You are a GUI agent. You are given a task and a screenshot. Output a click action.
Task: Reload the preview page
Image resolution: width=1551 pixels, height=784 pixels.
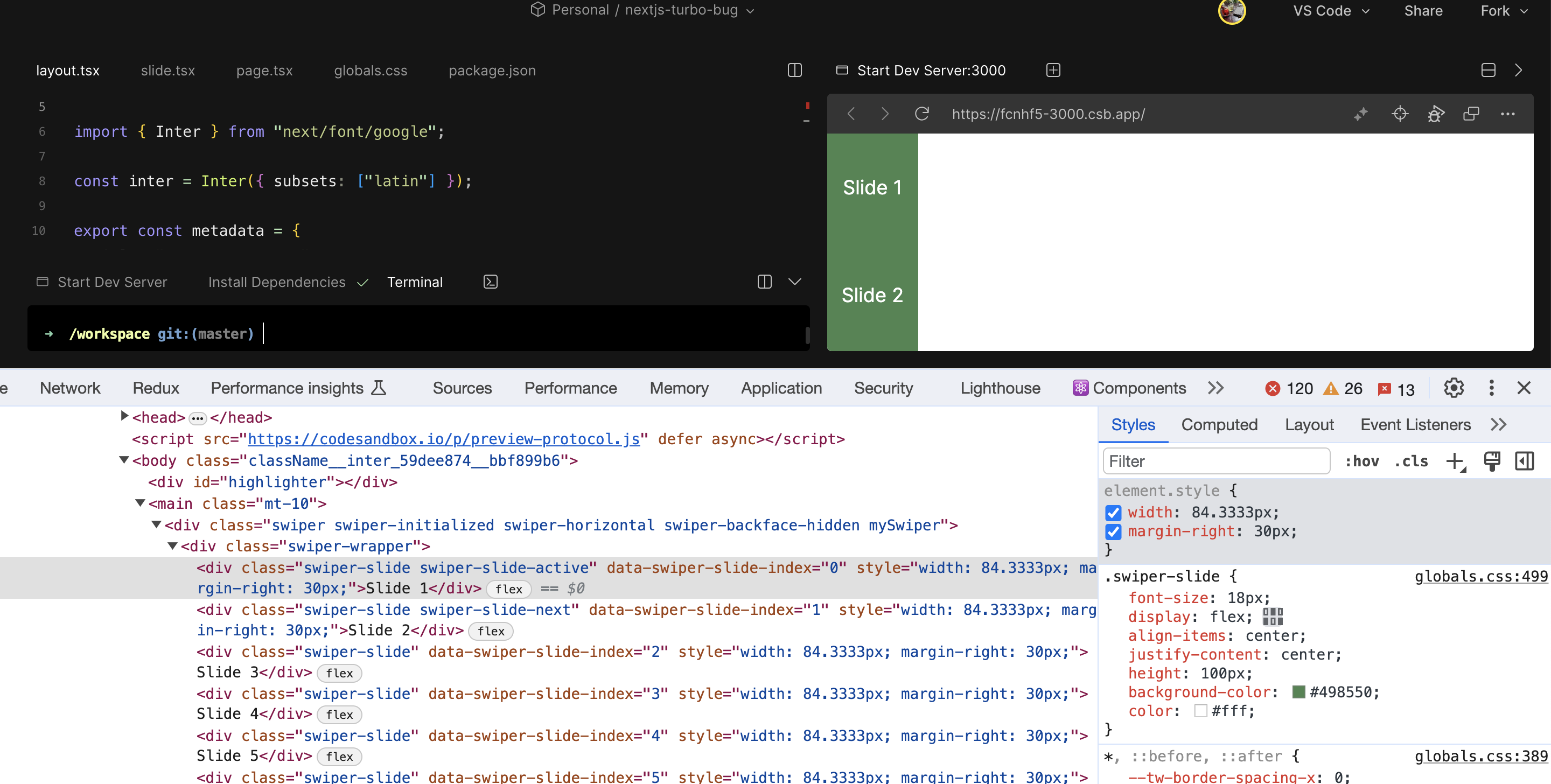click(922, 113)
